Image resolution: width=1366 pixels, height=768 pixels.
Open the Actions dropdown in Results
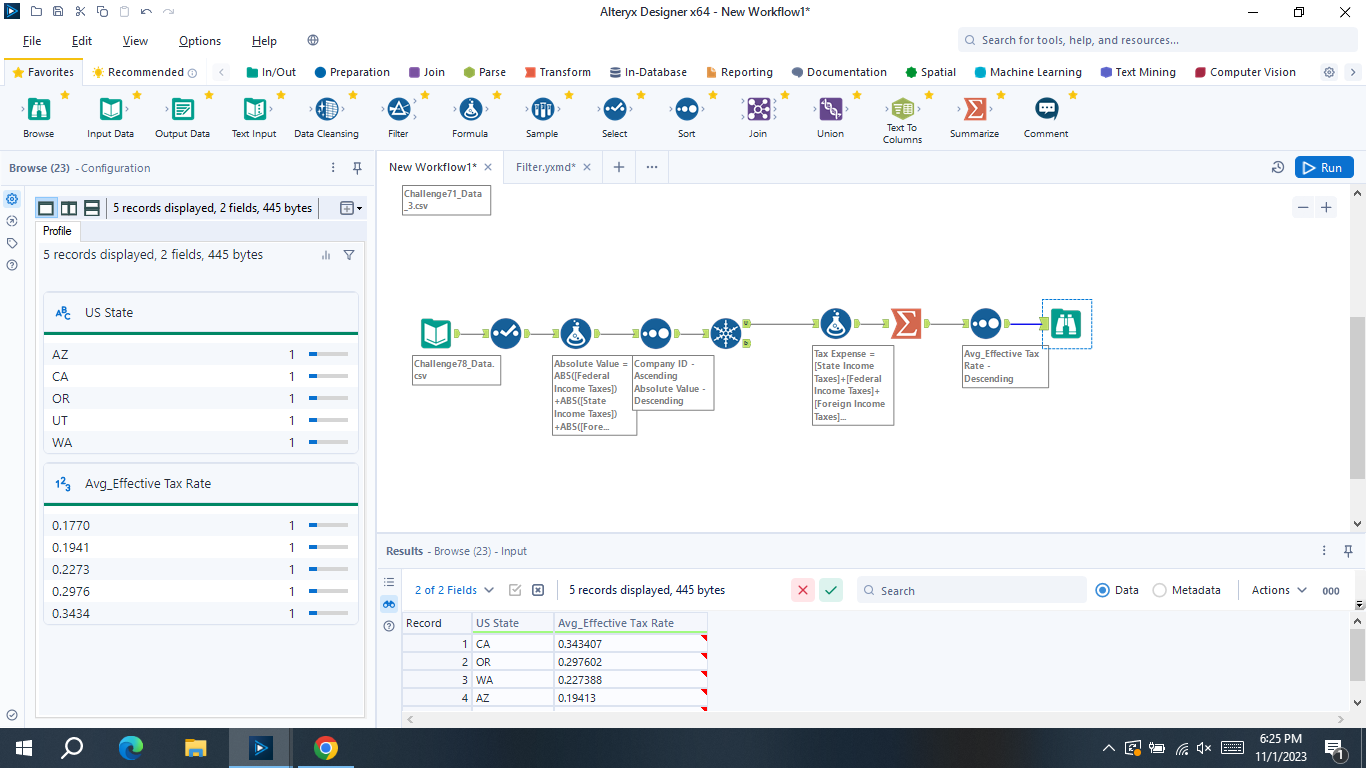[1279, 590]
